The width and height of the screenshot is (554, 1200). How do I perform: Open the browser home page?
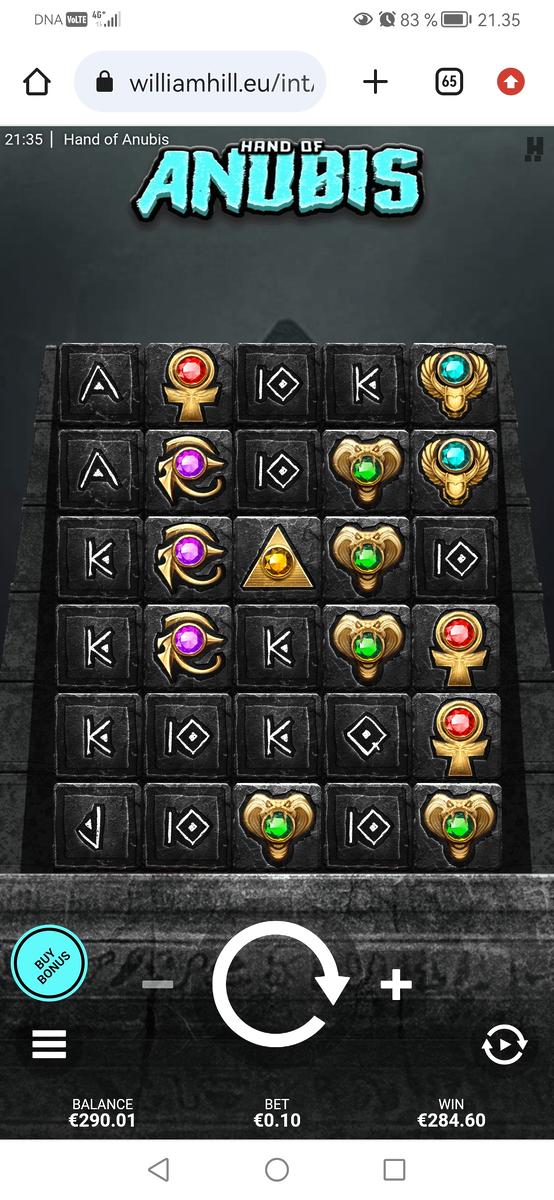[36, 82]
